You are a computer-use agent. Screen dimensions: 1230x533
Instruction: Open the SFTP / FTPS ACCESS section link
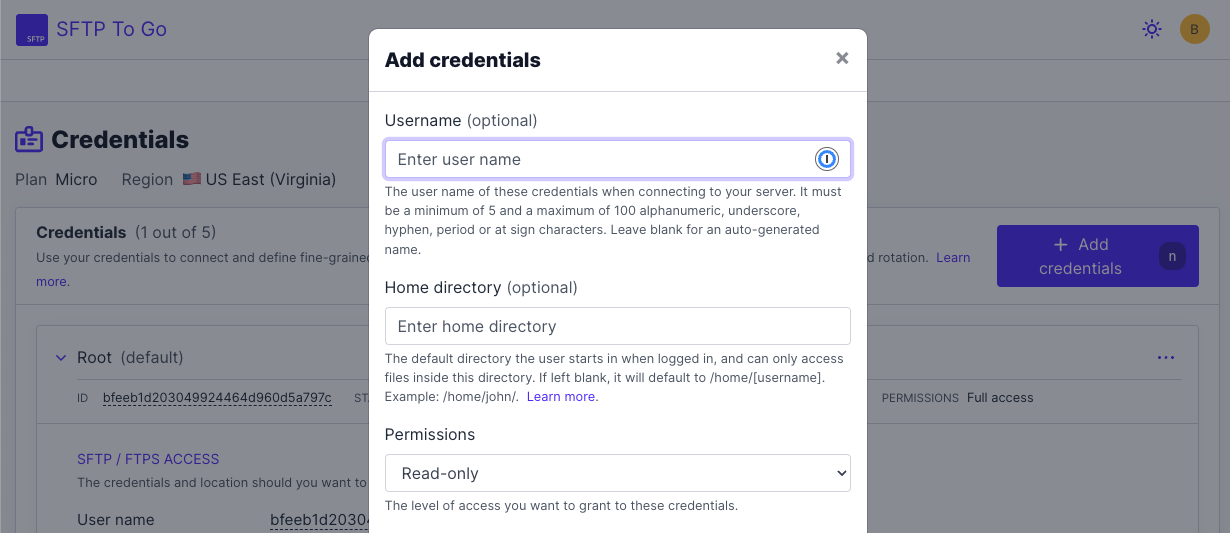click(148, 459)
